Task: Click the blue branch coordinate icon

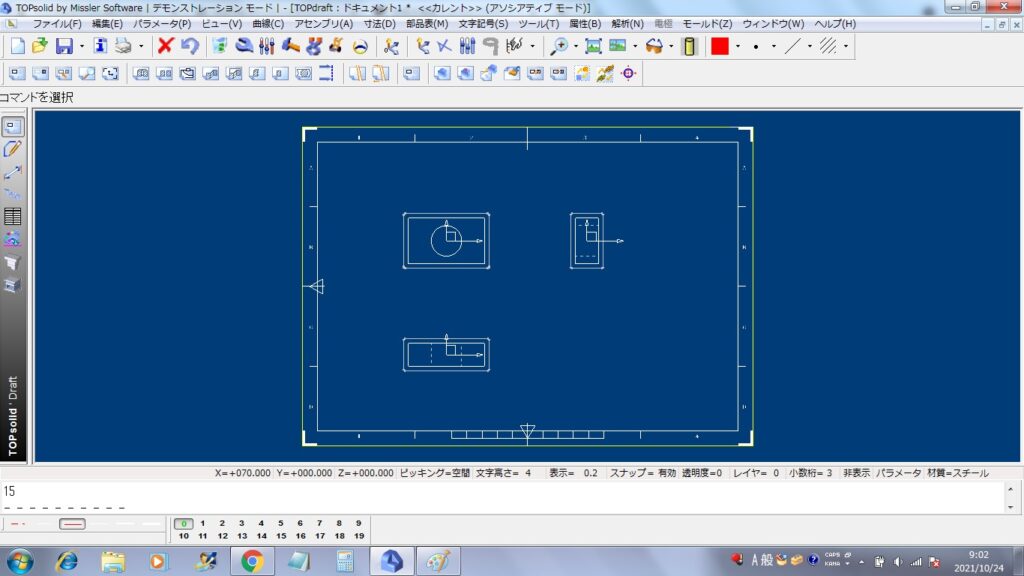Action: click(x=423, y=46)
